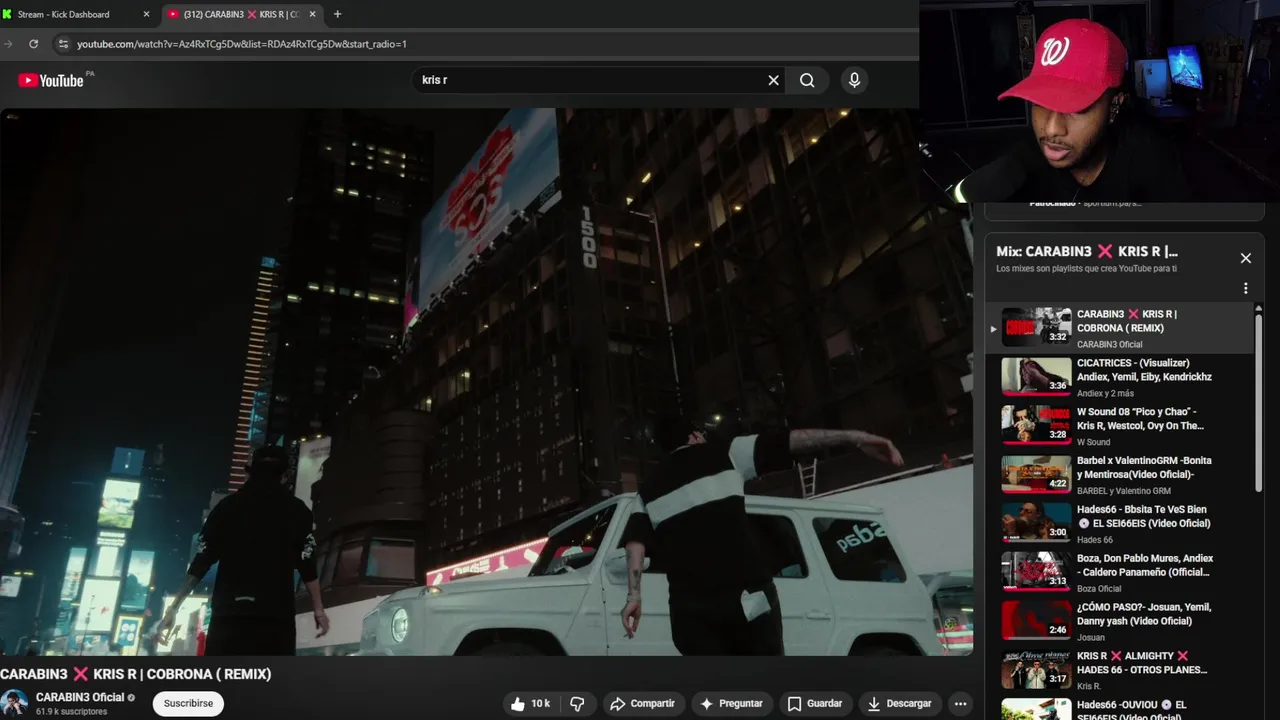Open the CARABIN3 Oficial channel avatar
Image resolution: width=1280 pixels, height=720 pixels.
14,703
